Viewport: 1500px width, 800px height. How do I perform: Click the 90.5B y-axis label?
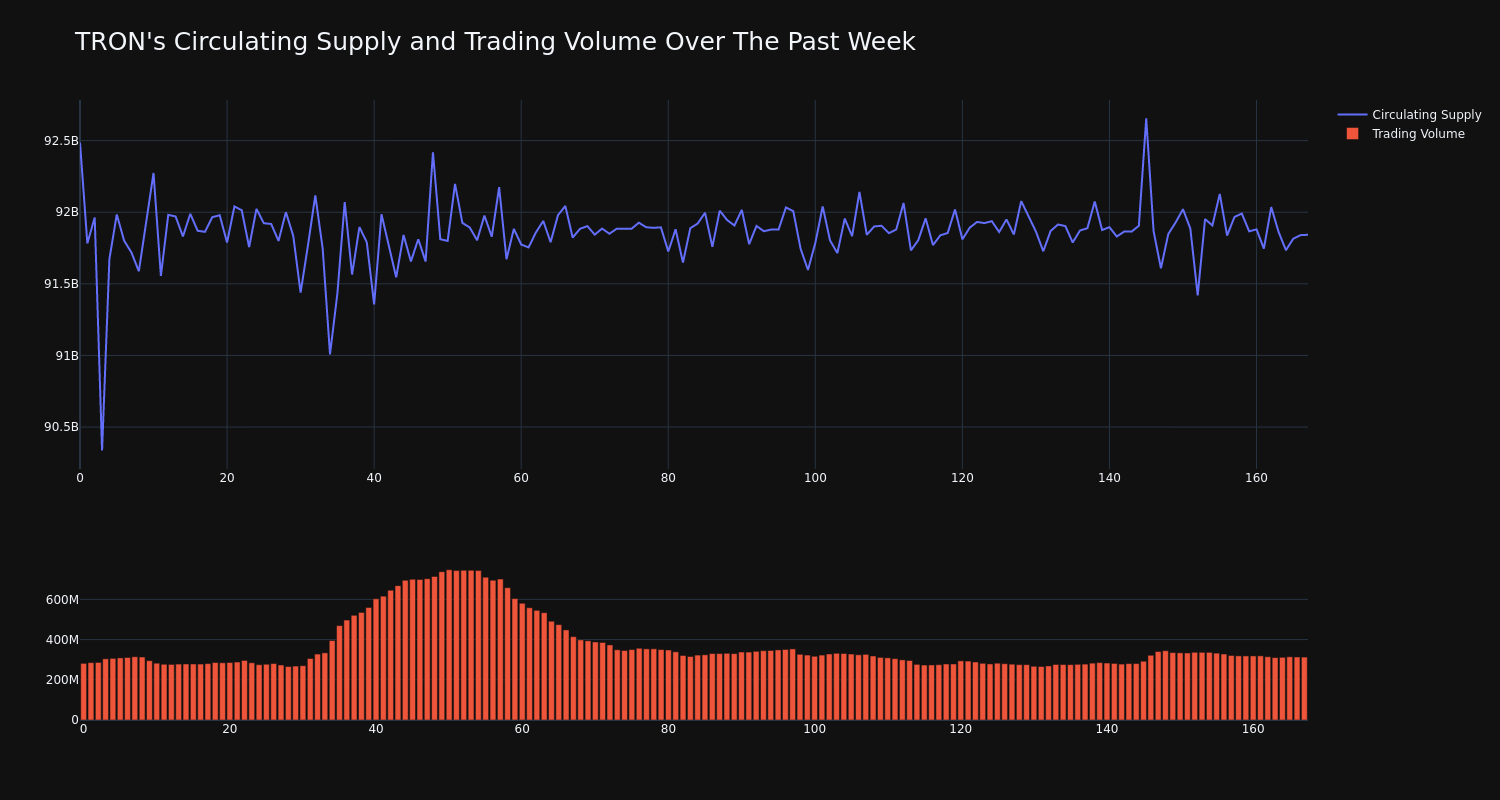click(61, 427)
